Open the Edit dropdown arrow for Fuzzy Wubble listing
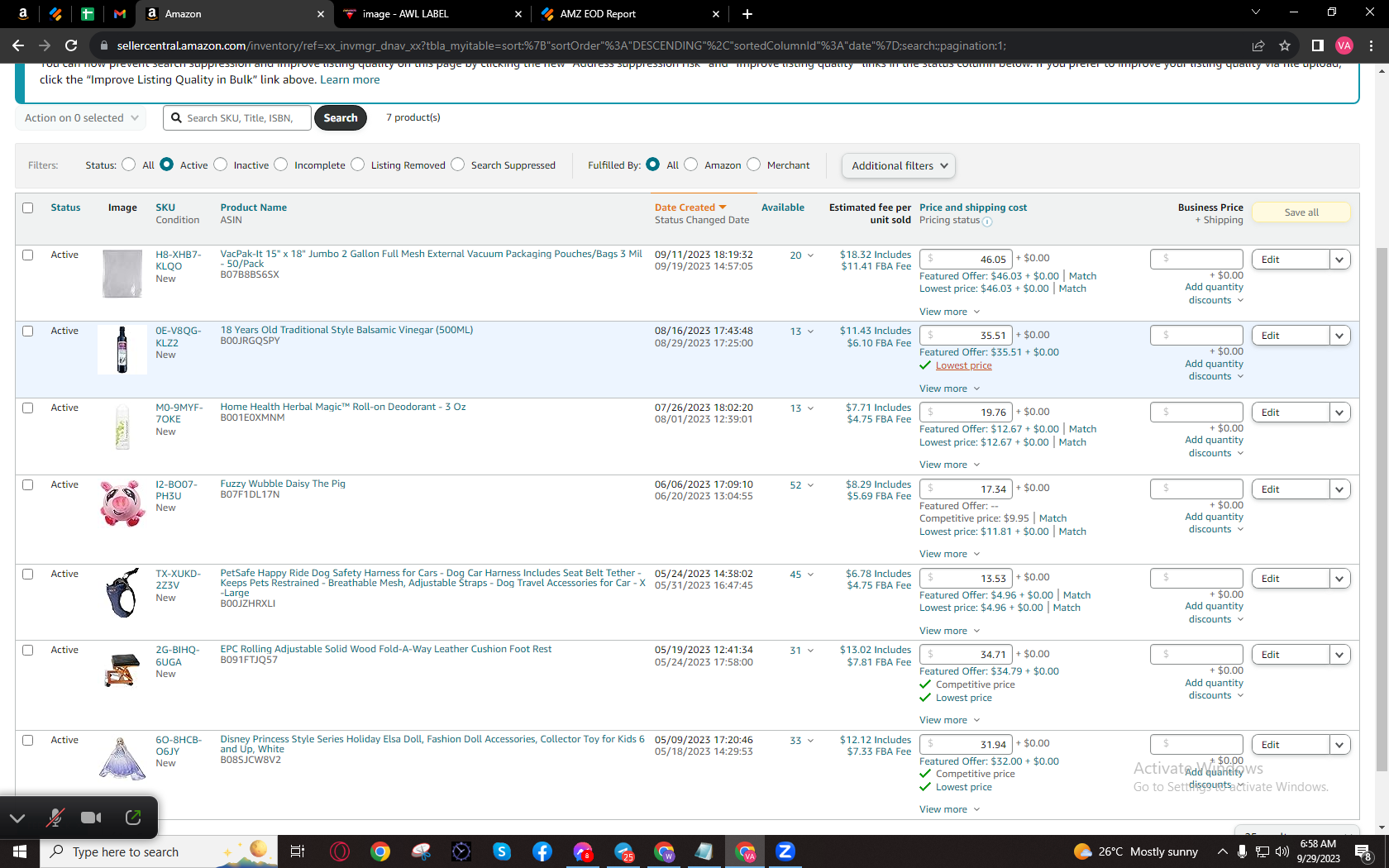Image resolution: width=1389 pixels, height=868 pixels. coord(1339,489)
